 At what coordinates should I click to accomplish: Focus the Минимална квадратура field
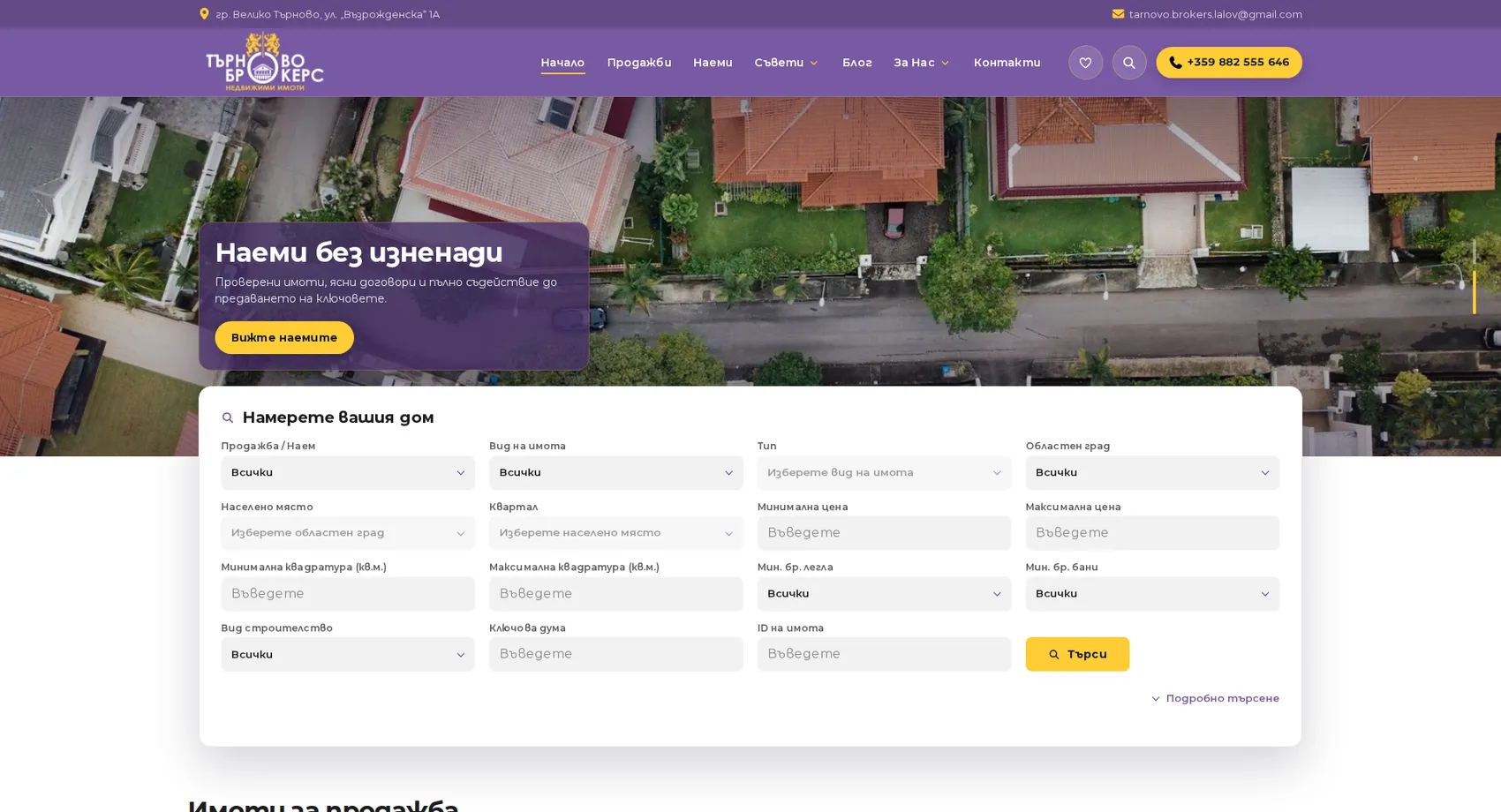(347, 594)
